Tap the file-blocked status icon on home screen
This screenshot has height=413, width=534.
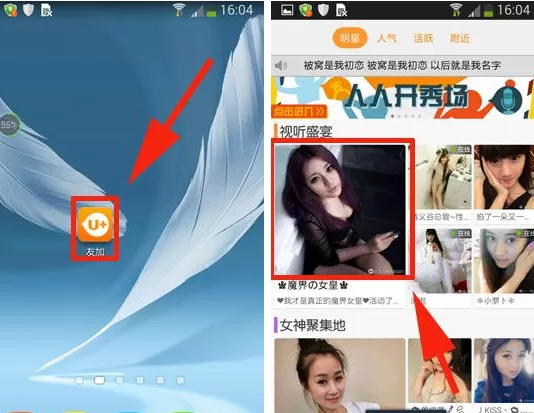tap(46, 10)
